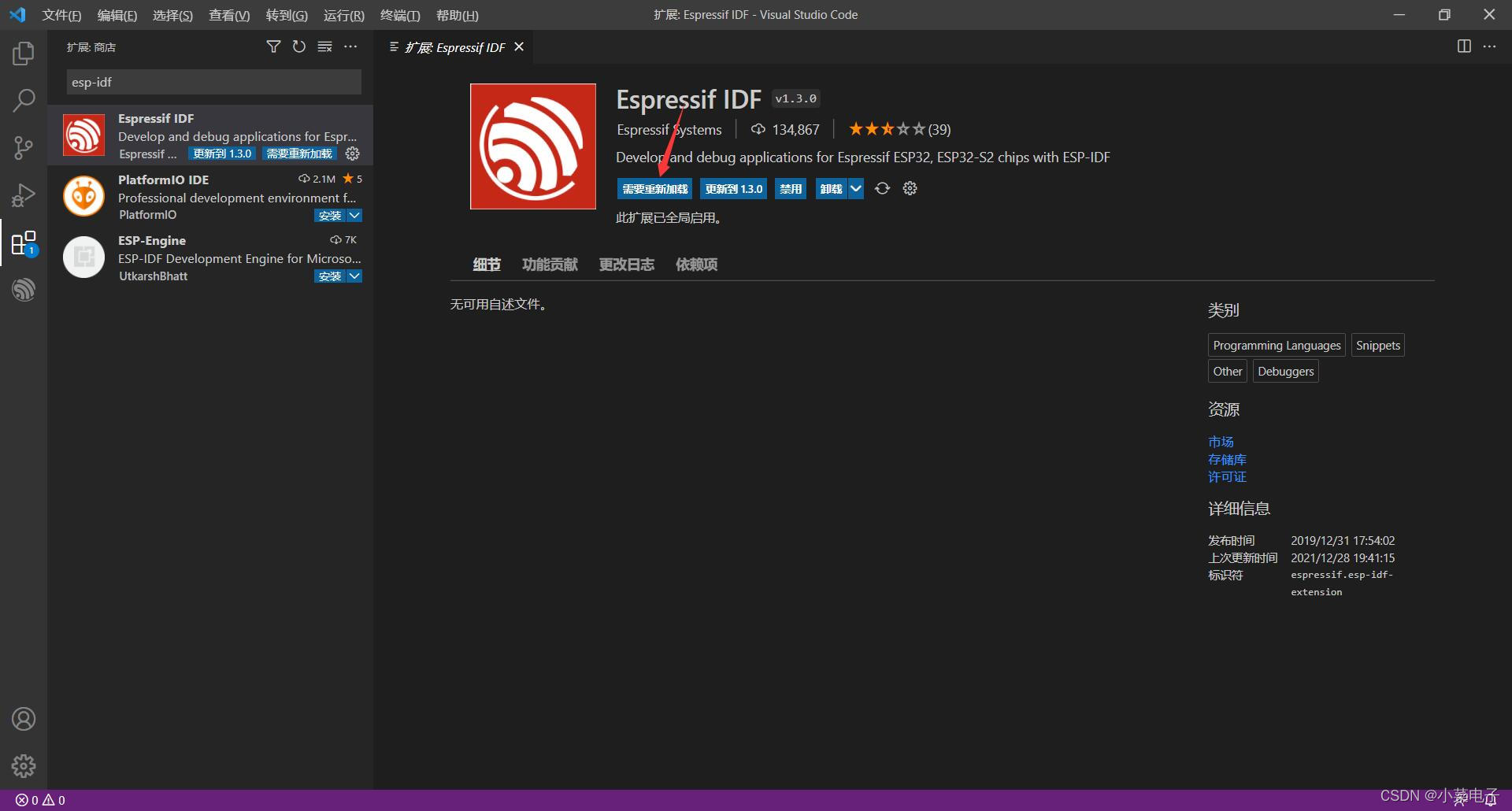Switch to the 细节 tab
The height and width of the screenshot is (811, 1512).
coord(487,265)
